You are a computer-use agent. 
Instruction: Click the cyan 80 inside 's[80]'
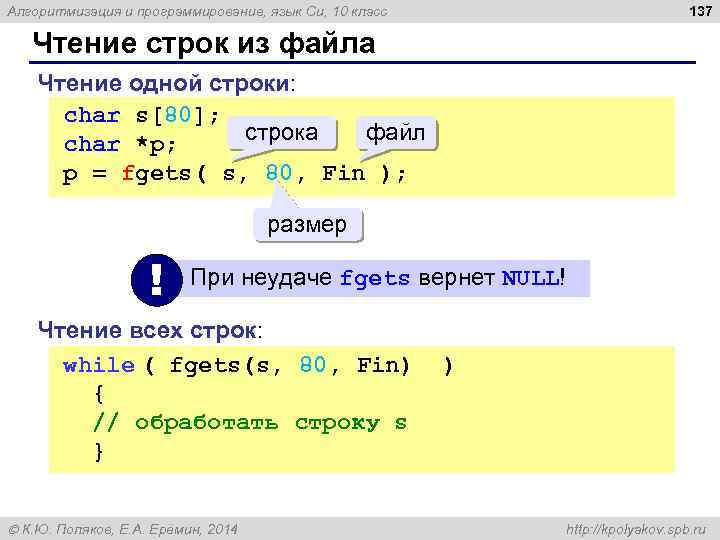click(178, 115)
